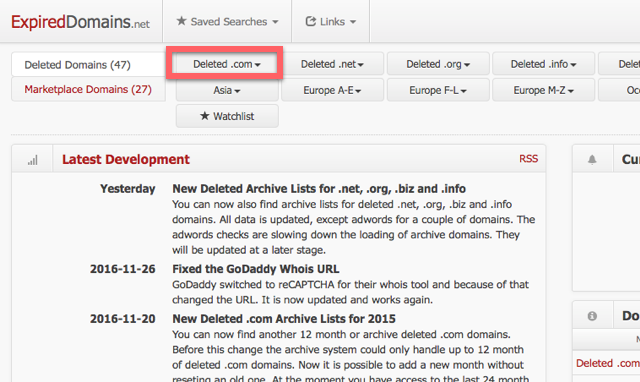640x382 pixels.
Task: Open the Saved Searches dropdown menu
Action: (x=227, y=21)
